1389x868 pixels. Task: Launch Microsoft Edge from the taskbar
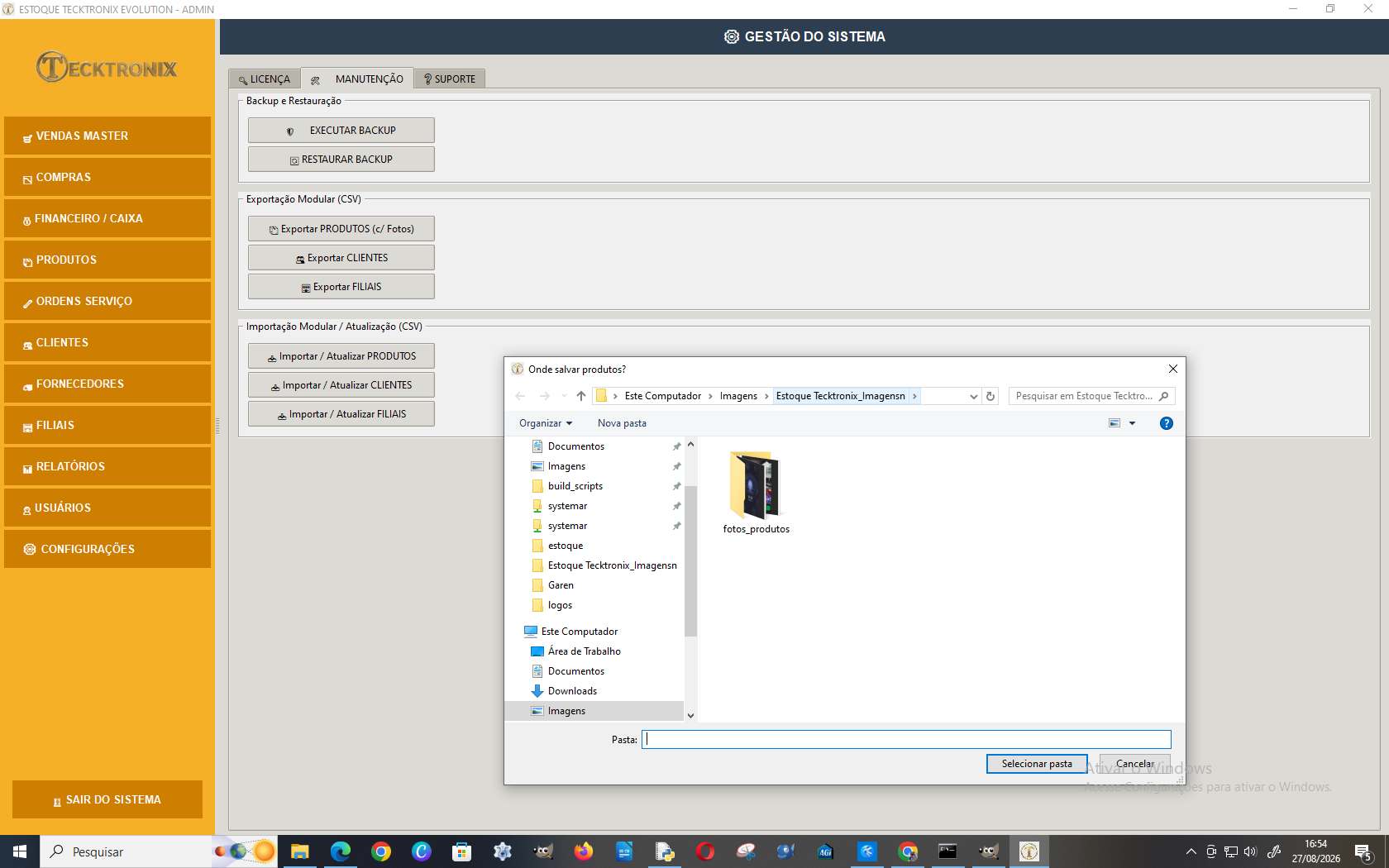(340, 851)
